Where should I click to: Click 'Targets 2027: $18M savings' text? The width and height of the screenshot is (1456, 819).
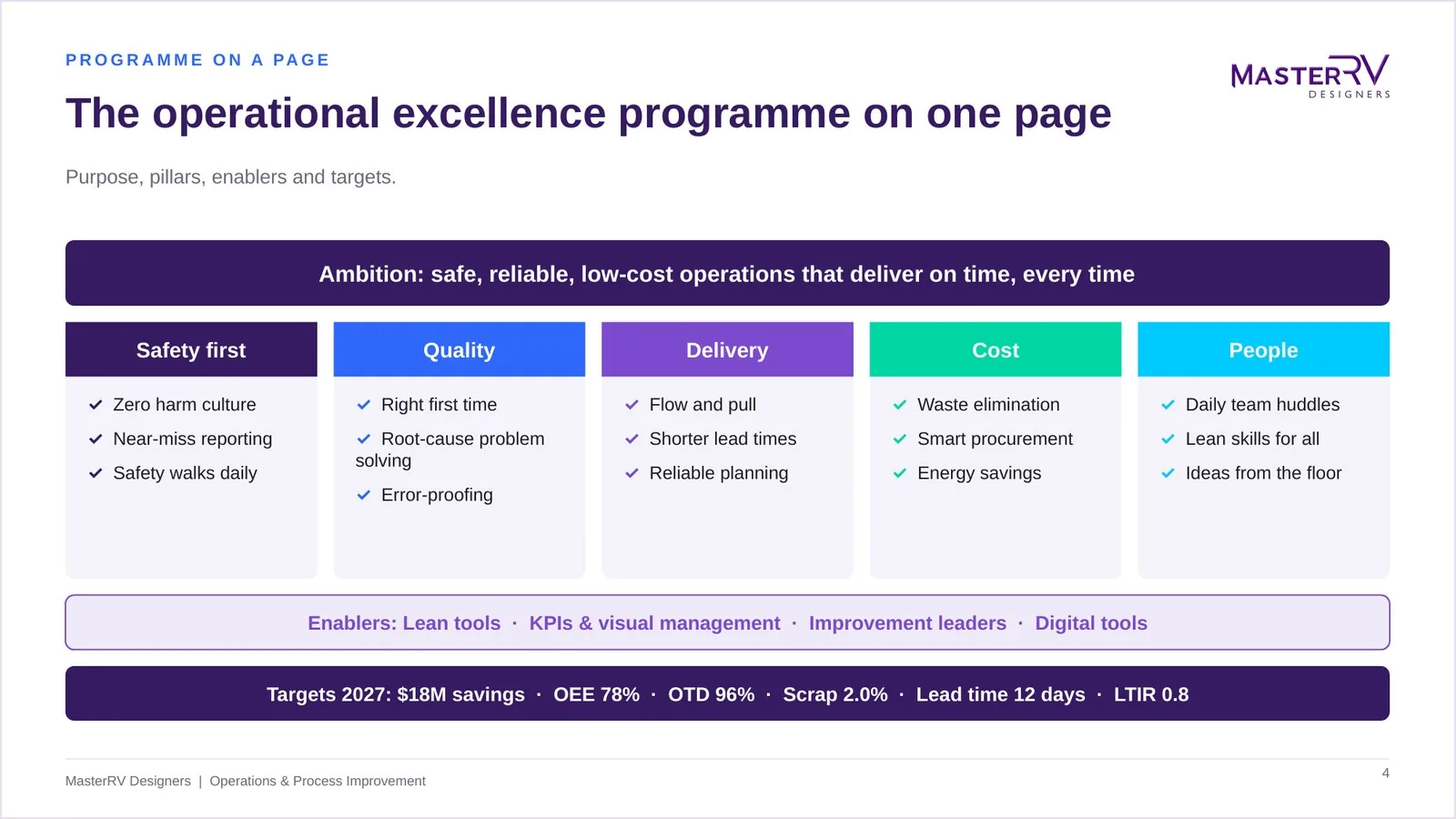396,694
